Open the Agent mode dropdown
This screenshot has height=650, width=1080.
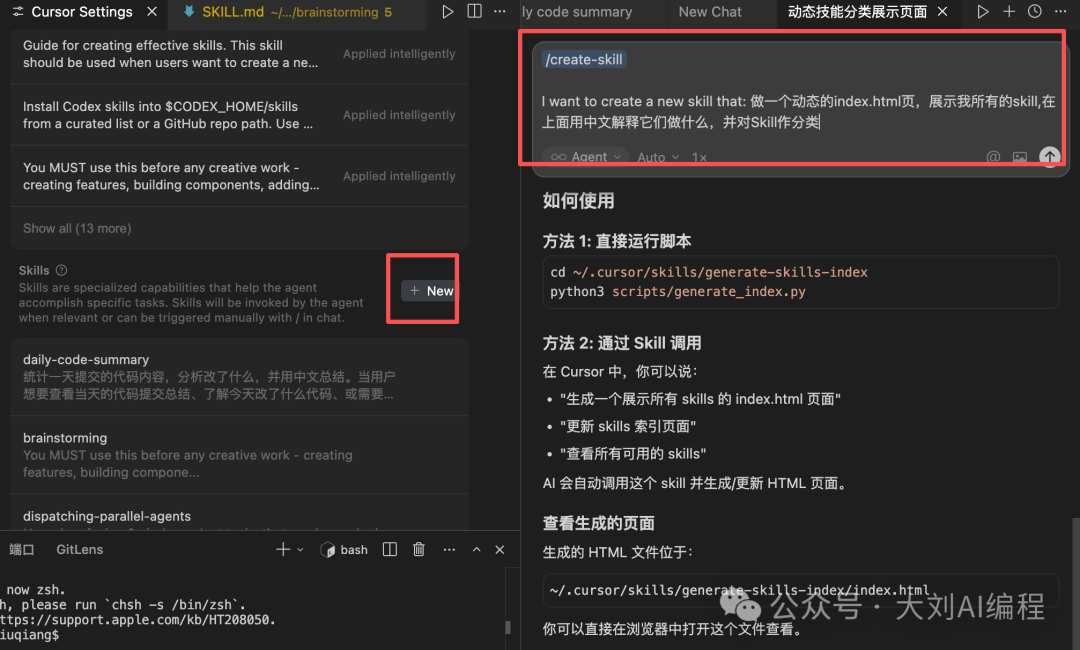(x=586, y=157)
